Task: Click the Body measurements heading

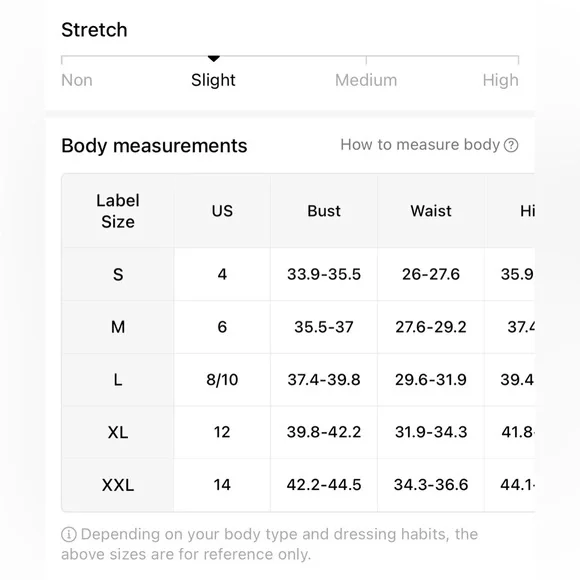Action: tap(154, 145)
